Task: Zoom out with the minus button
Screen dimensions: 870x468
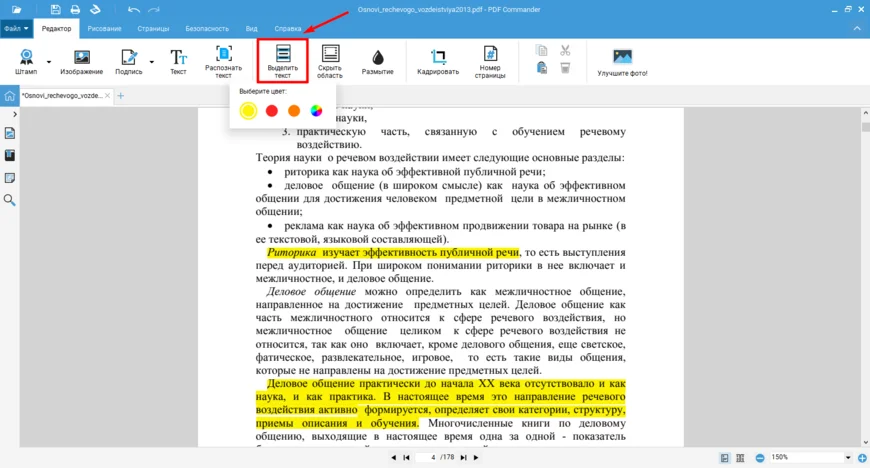Action: (x=760, y=458)
